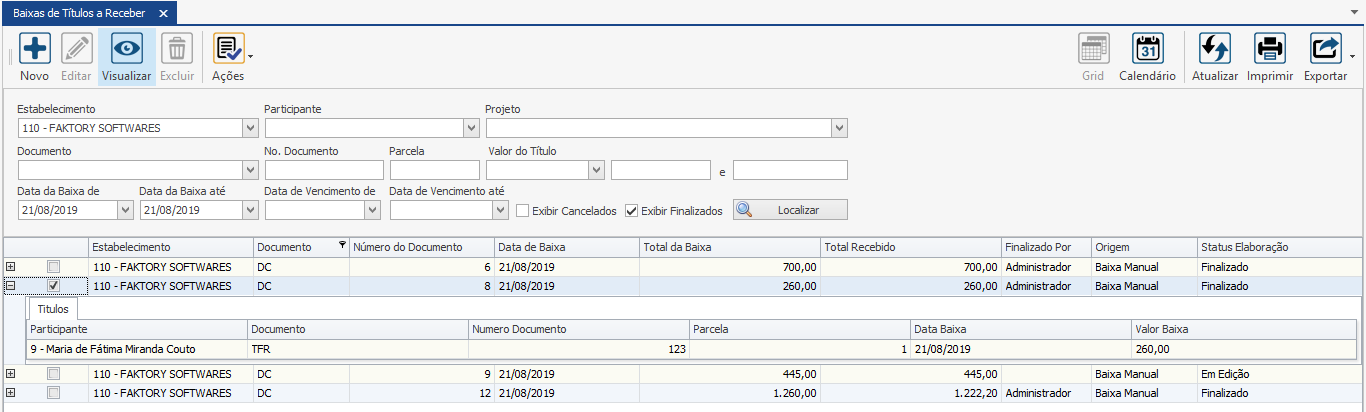The width and height of the screenshot is (1366, 412).
Task: Close the Baixas de Títulos a Receber tab
Action: point(163,13)
